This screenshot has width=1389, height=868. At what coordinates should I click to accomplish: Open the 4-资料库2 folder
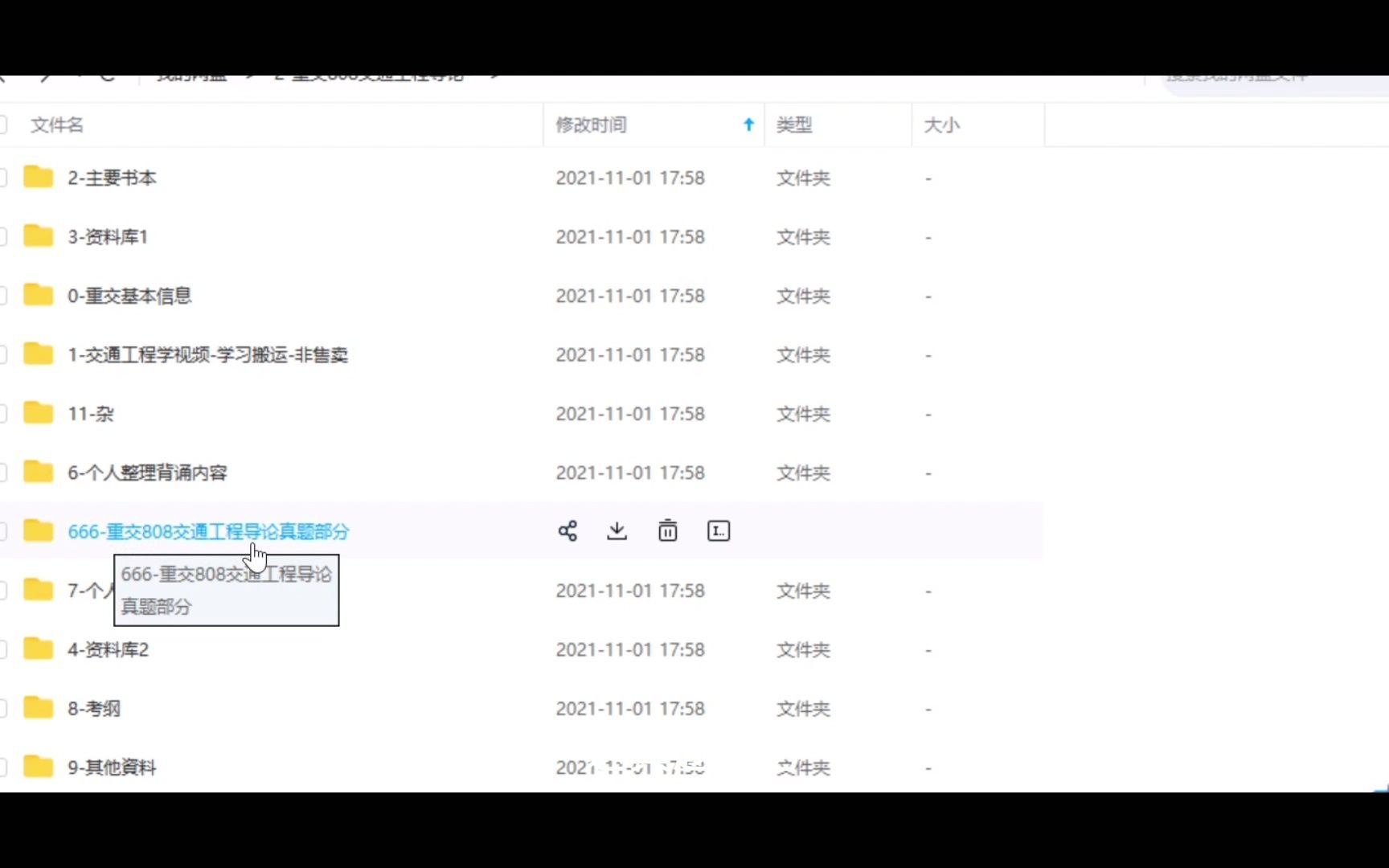pyautogui.click(x=108, y=649)
